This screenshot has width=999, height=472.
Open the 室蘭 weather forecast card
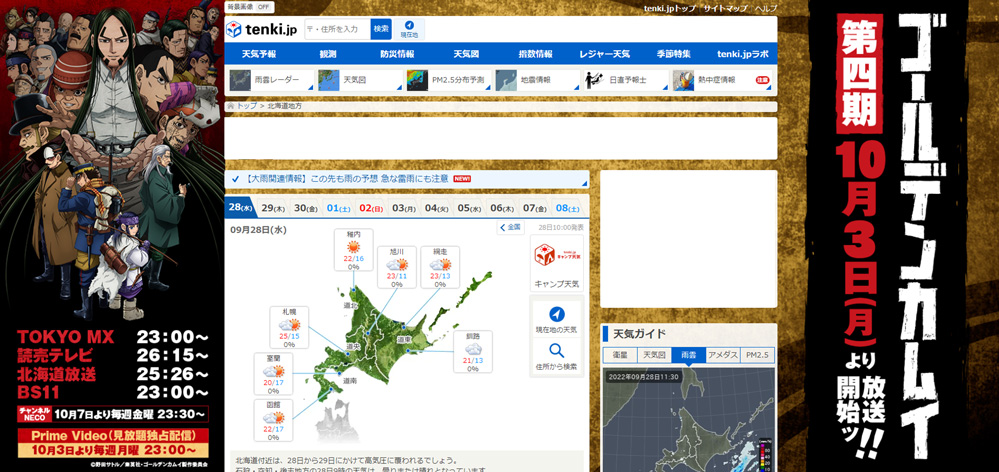[x=273, y=373]
